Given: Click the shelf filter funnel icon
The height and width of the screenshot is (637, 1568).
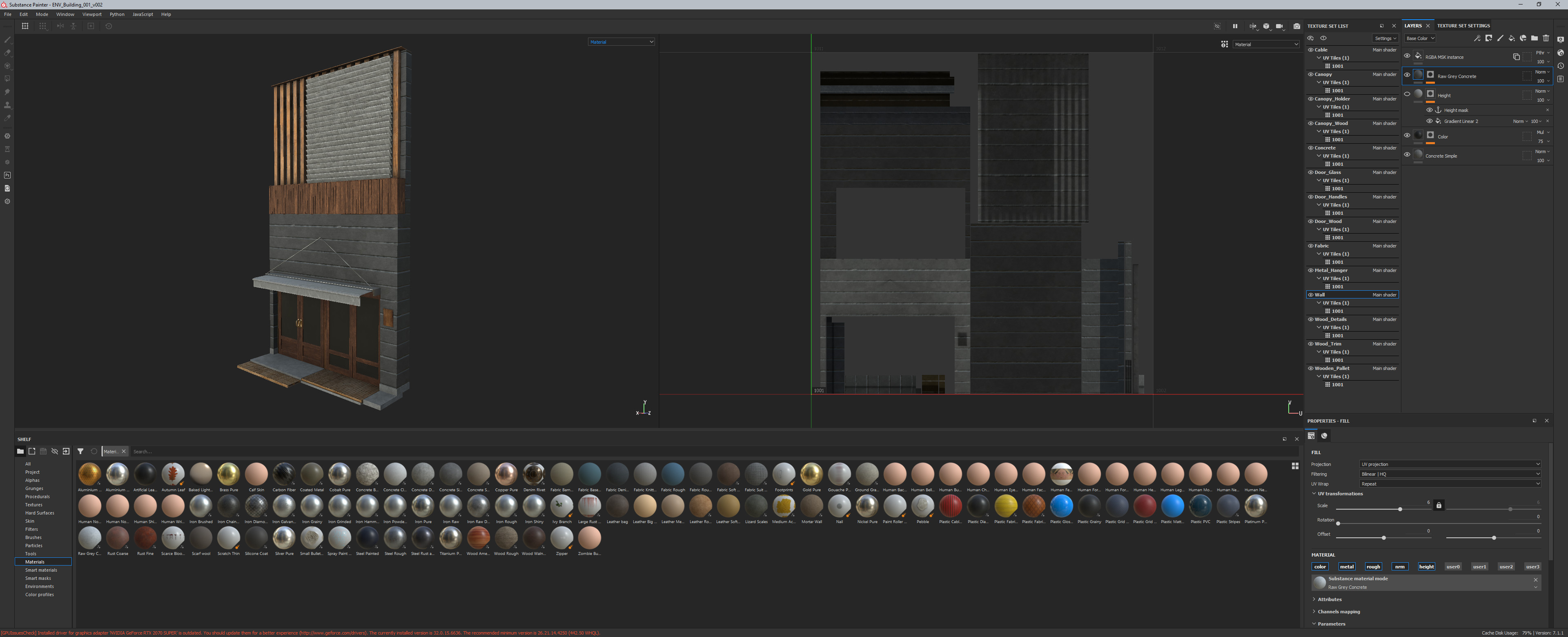Looking at the screenshot, I should click(80, 451).
